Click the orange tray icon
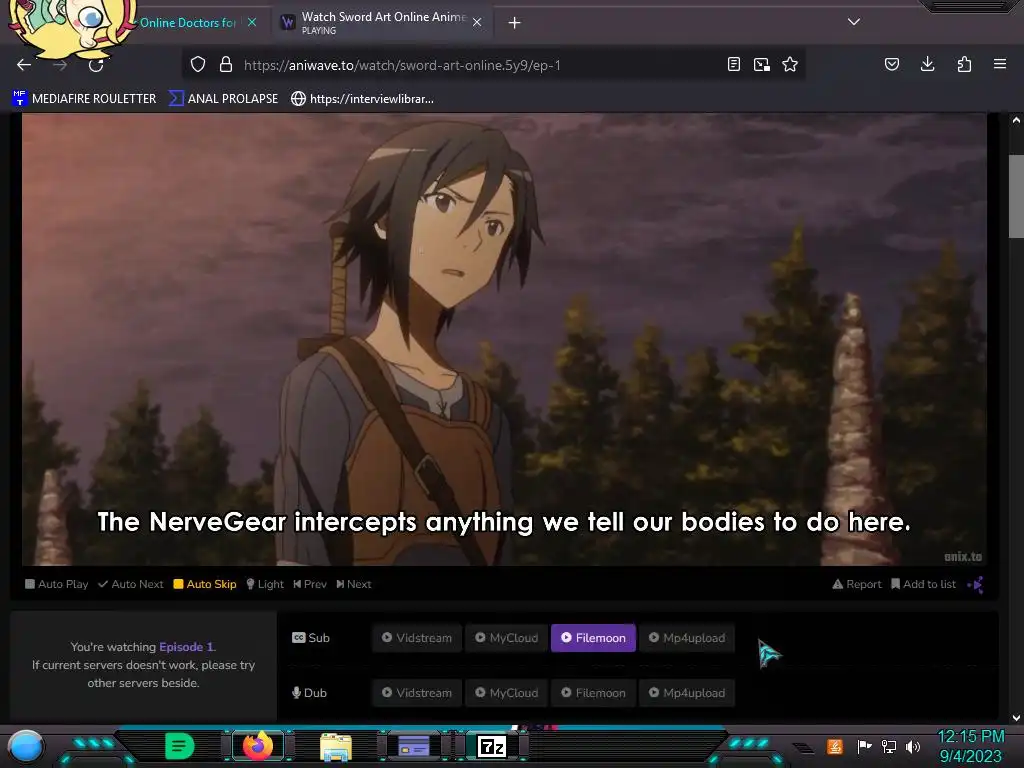The image size is (1024, 768). point(835,746)
